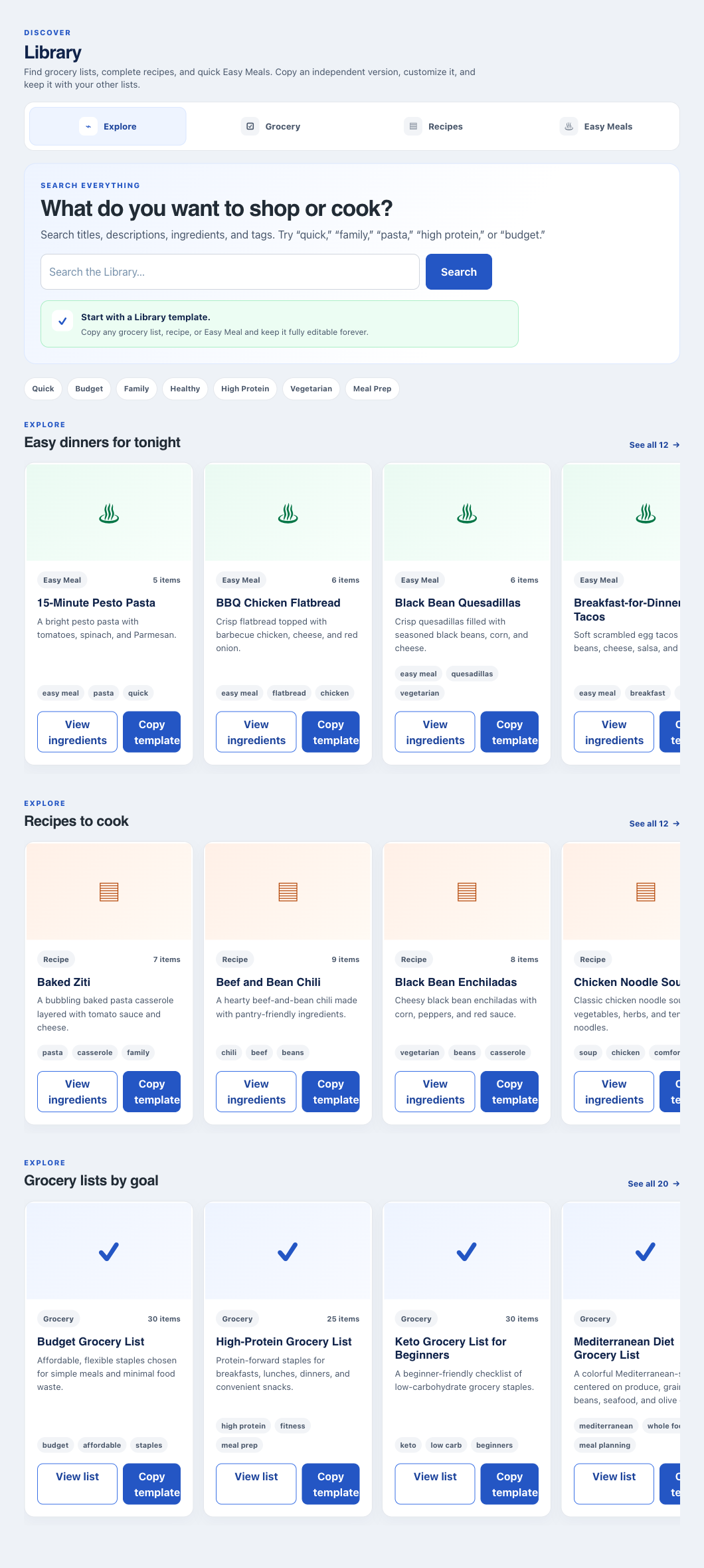The width and height of the screenshot is (704, 1568).
Task: View ingredients for BBQ Chicken Flatbread
Action: [256, 732]
